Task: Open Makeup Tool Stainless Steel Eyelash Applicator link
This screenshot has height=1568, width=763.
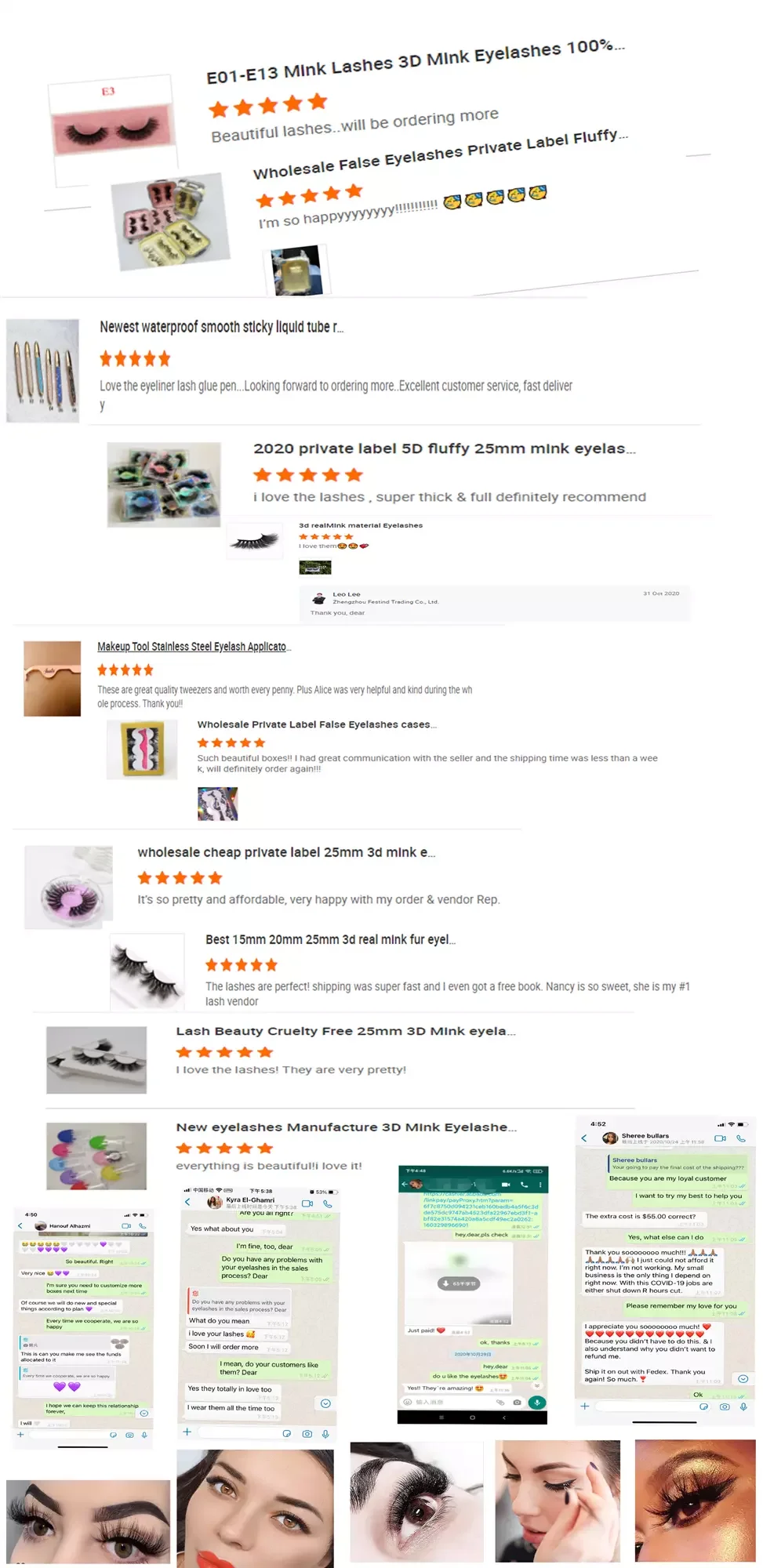Action: [194, 647]
